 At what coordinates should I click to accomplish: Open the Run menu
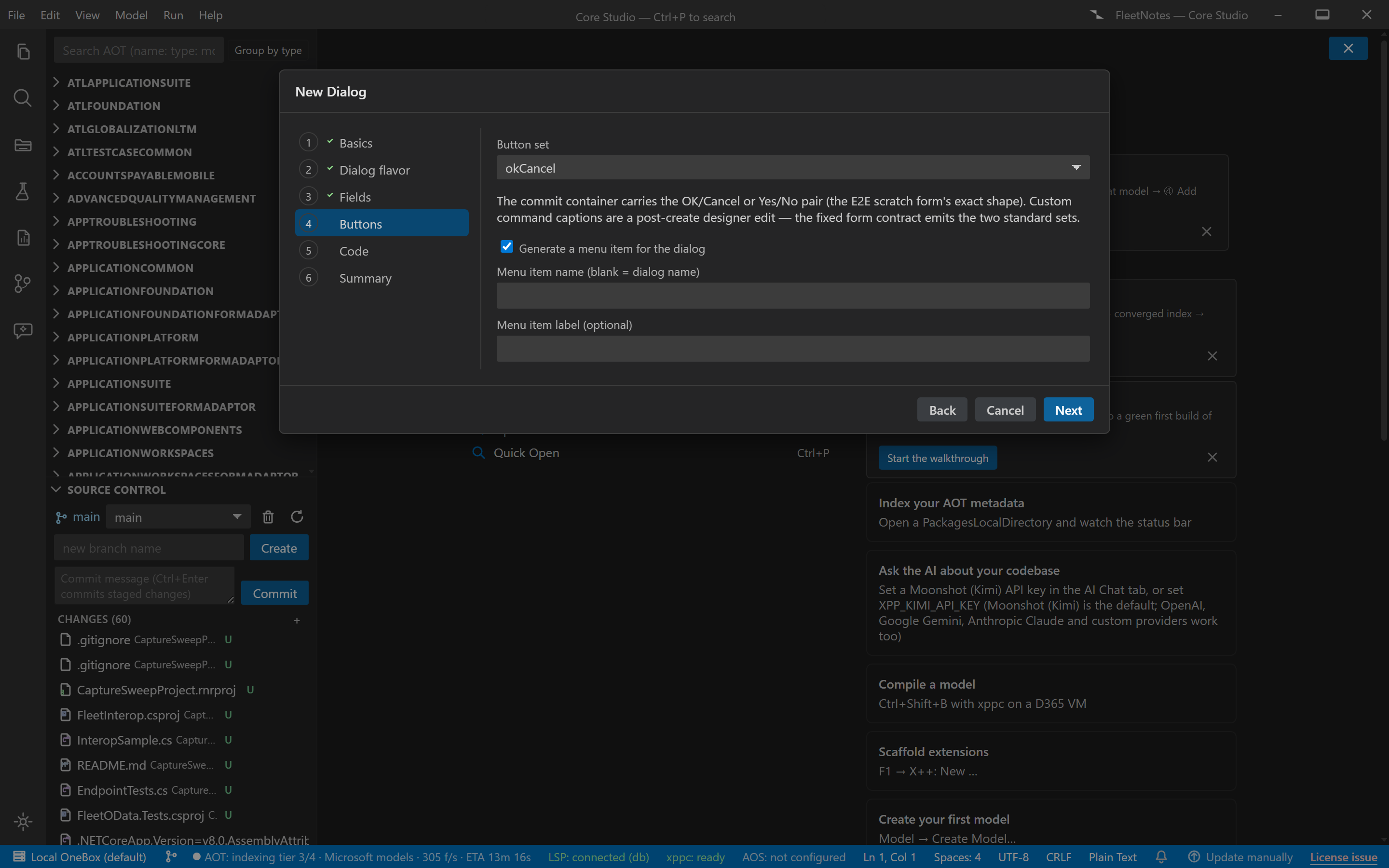pyautogui.click(x=173, y=15)
